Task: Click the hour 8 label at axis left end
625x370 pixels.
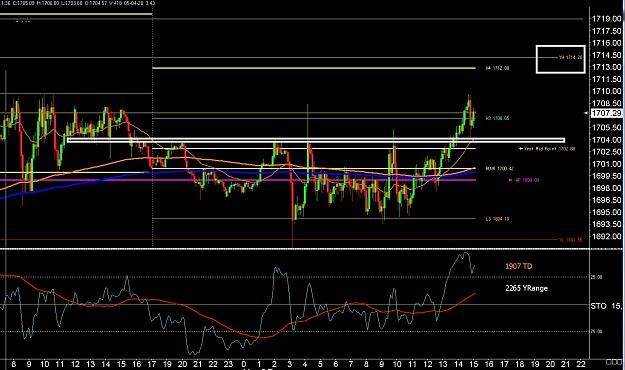Action: [x=14, y=364]
